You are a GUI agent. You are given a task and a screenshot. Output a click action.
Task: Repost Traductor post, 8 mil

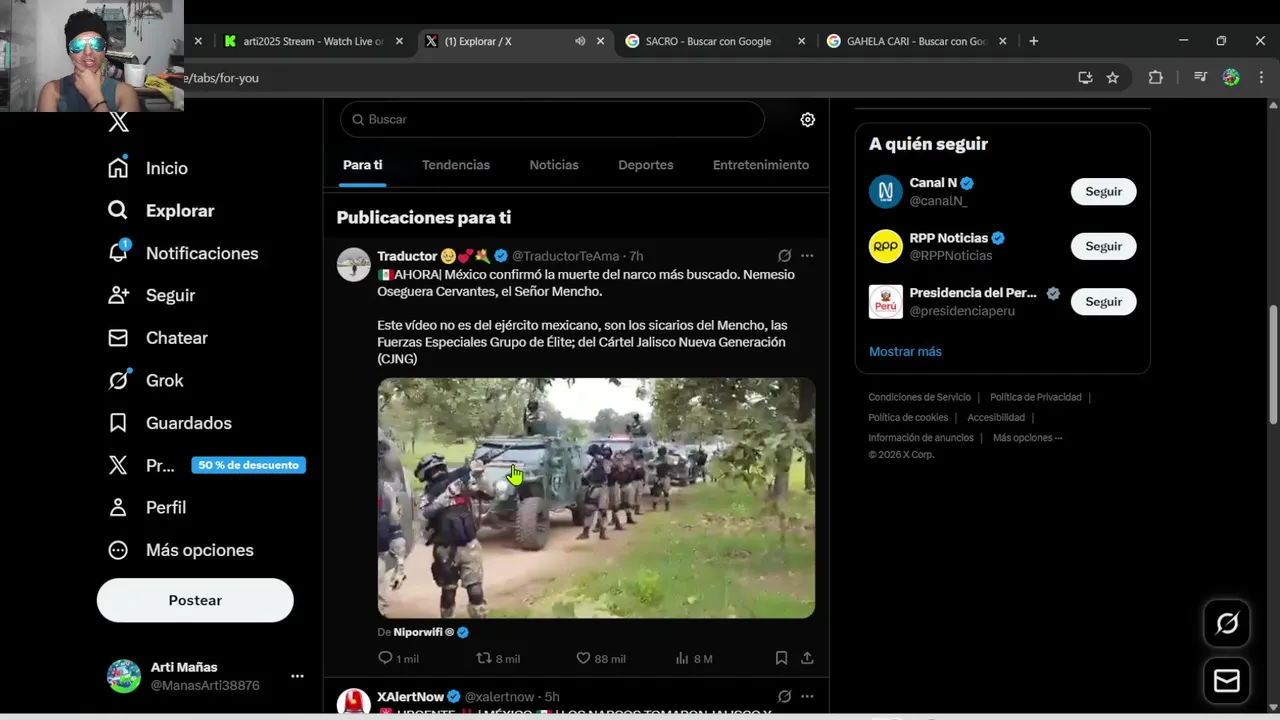point(498,658)
